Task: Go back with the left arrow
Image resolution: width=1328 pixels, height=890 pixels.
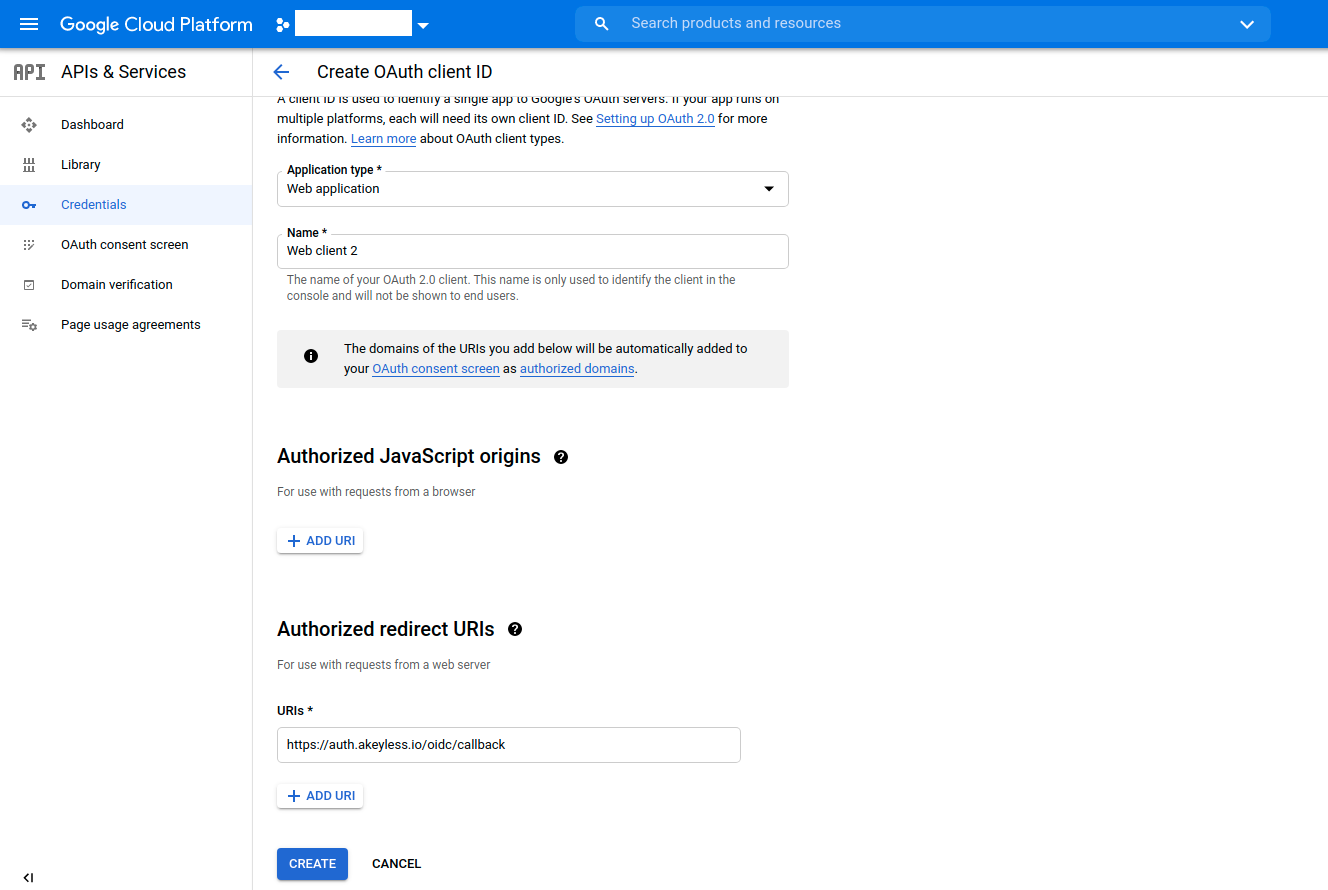Action: coord(281,72)
